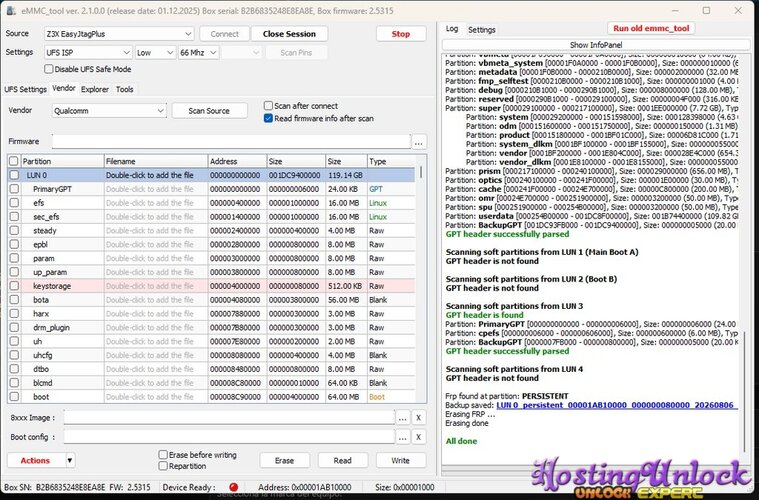Click the red Device Ready status indicator

tap(234, 487)
